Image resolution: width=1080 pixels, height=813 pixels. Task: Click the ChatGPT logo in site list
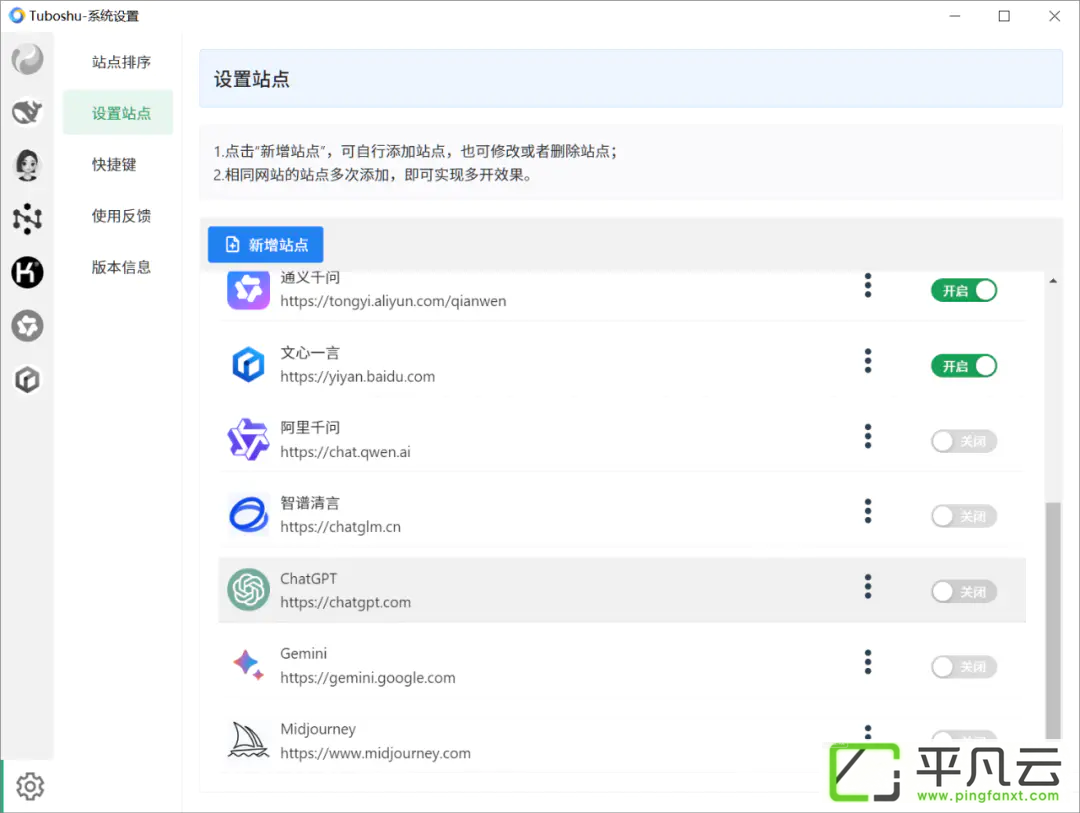click(249, 590)
